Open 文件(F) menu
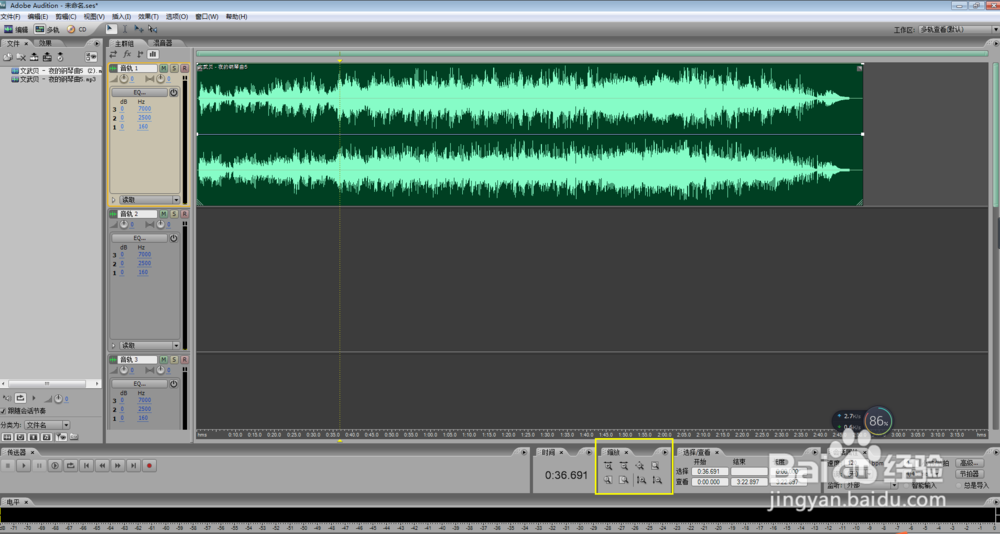The width and height of the screenshot is (1000, 534). (11, 17)
